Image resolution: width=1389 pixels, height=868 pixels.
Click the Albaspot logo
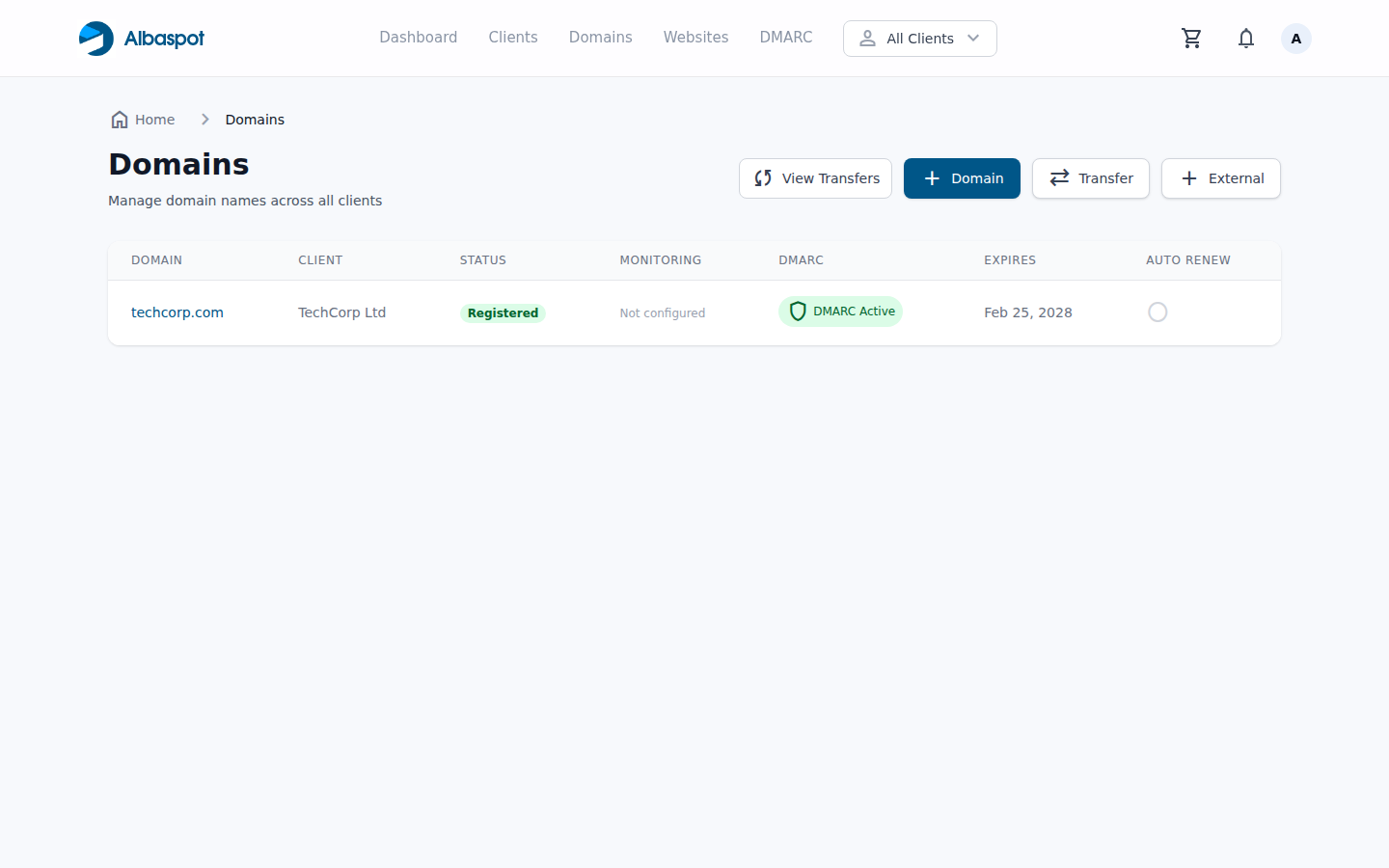pyautogui.click(x=141, y=38)
